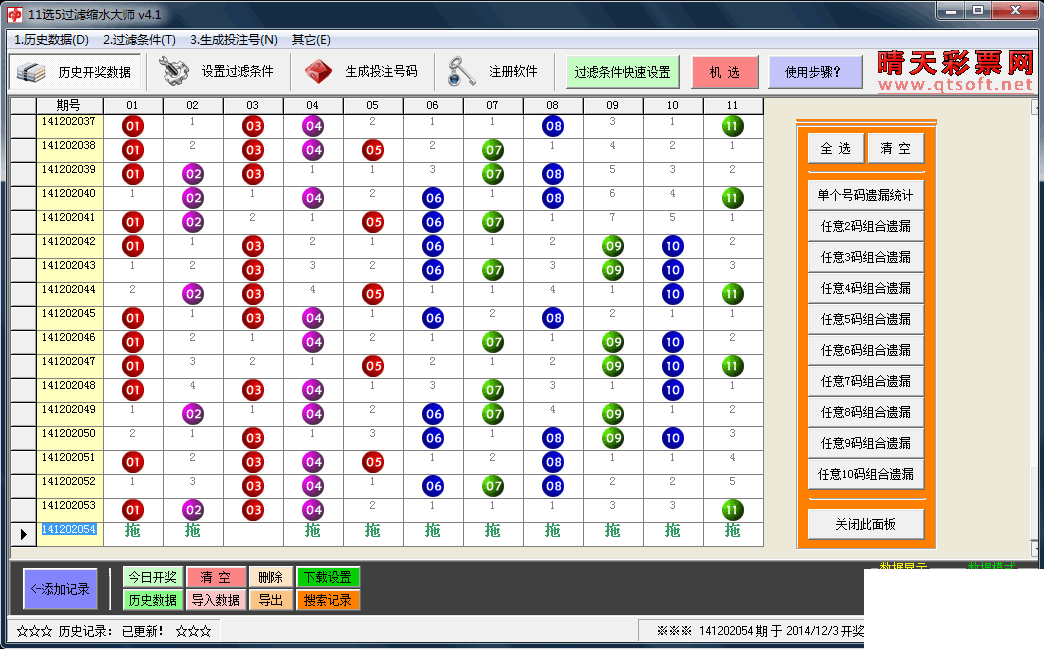The image size is (1044, 649).
Task: Select ball 08 in row 141202050
Action: (553, 437)
